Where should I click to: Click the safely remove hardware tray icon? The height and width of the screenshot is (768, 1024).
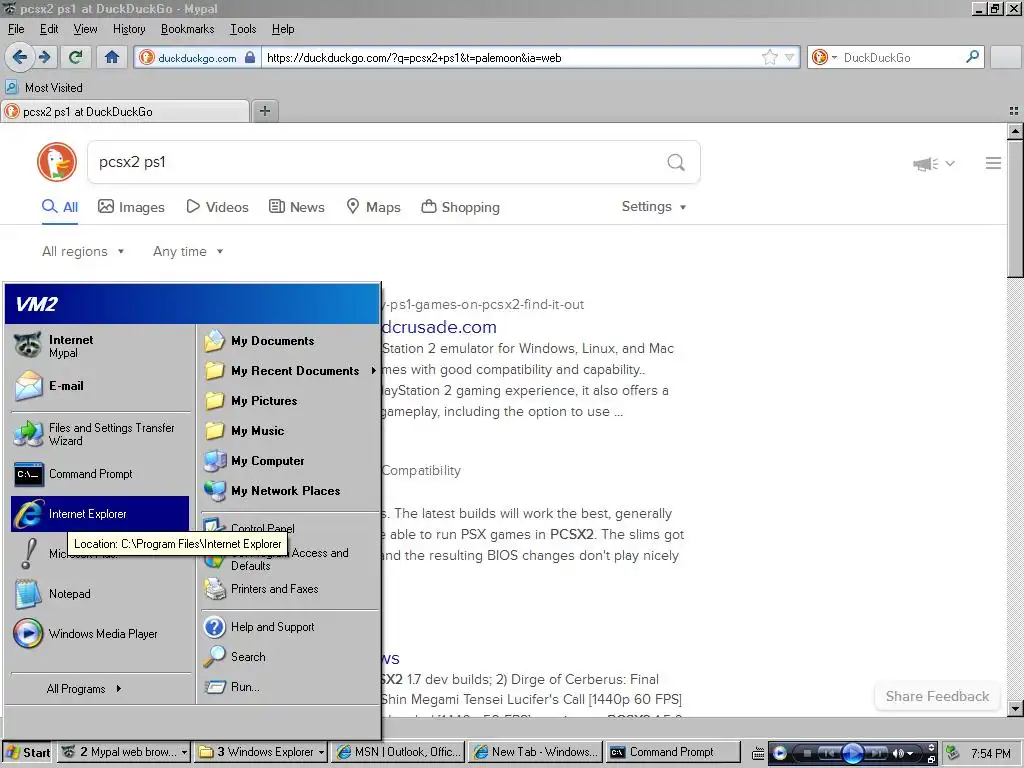click(x=953, y=753)
